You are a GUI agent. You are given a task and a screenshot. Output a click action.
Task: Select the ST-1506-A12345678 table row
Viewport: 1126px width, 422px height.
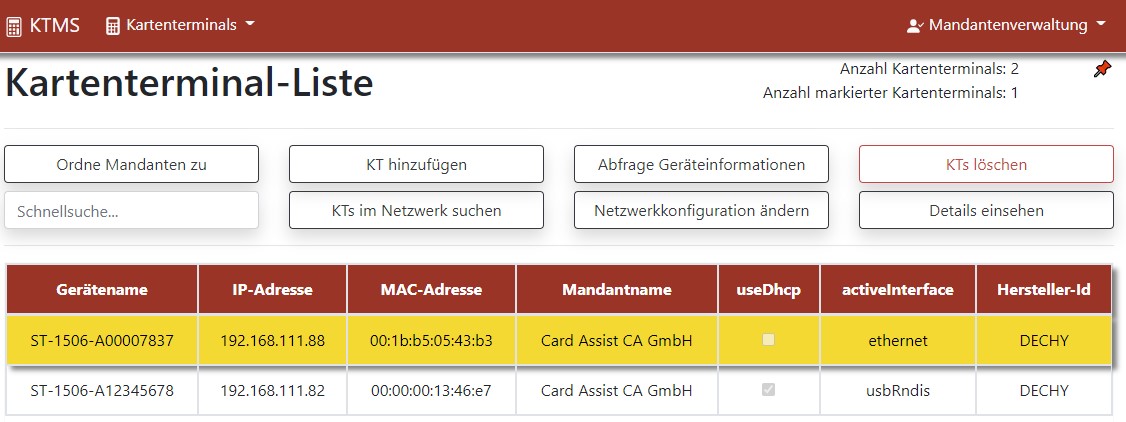[559, 391]
